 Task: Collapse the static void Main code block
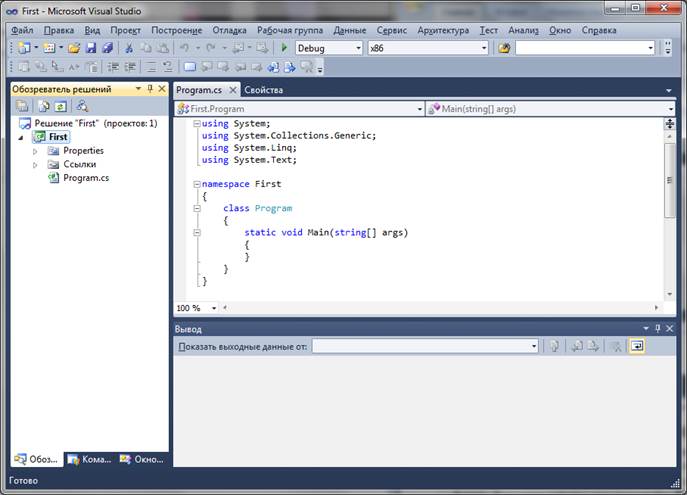(197, 233)
